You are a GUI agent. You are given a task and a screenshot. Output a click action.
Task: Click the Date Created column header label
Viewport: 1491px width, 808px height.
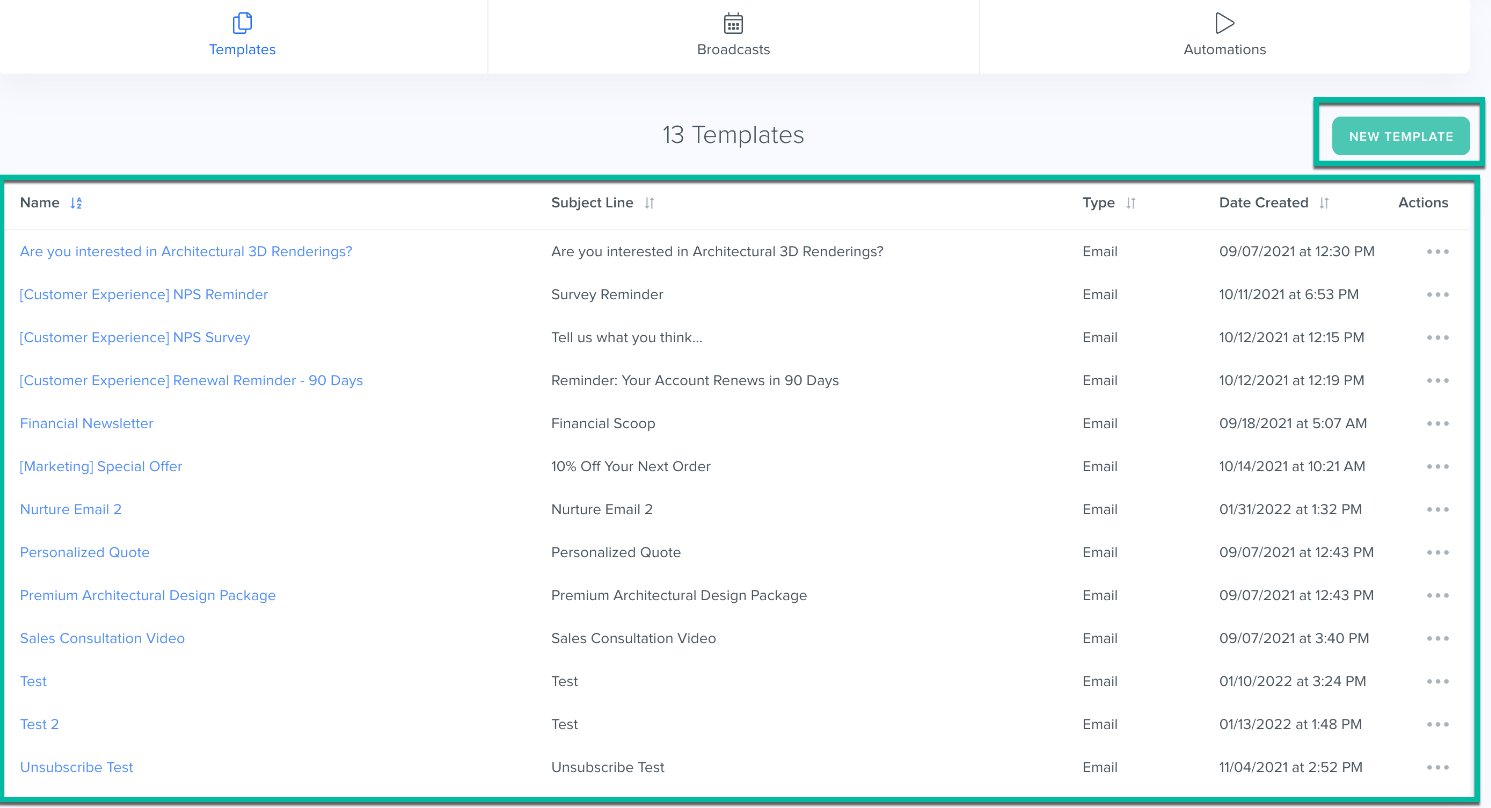(x=1264, y=203)
